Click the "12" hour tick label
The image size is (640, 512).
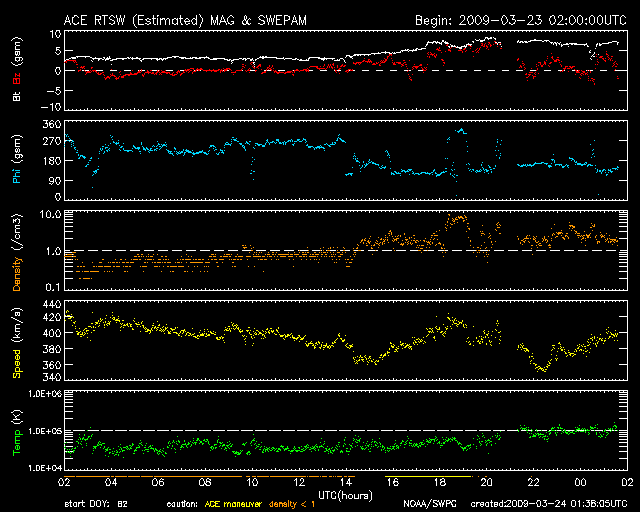299,482
